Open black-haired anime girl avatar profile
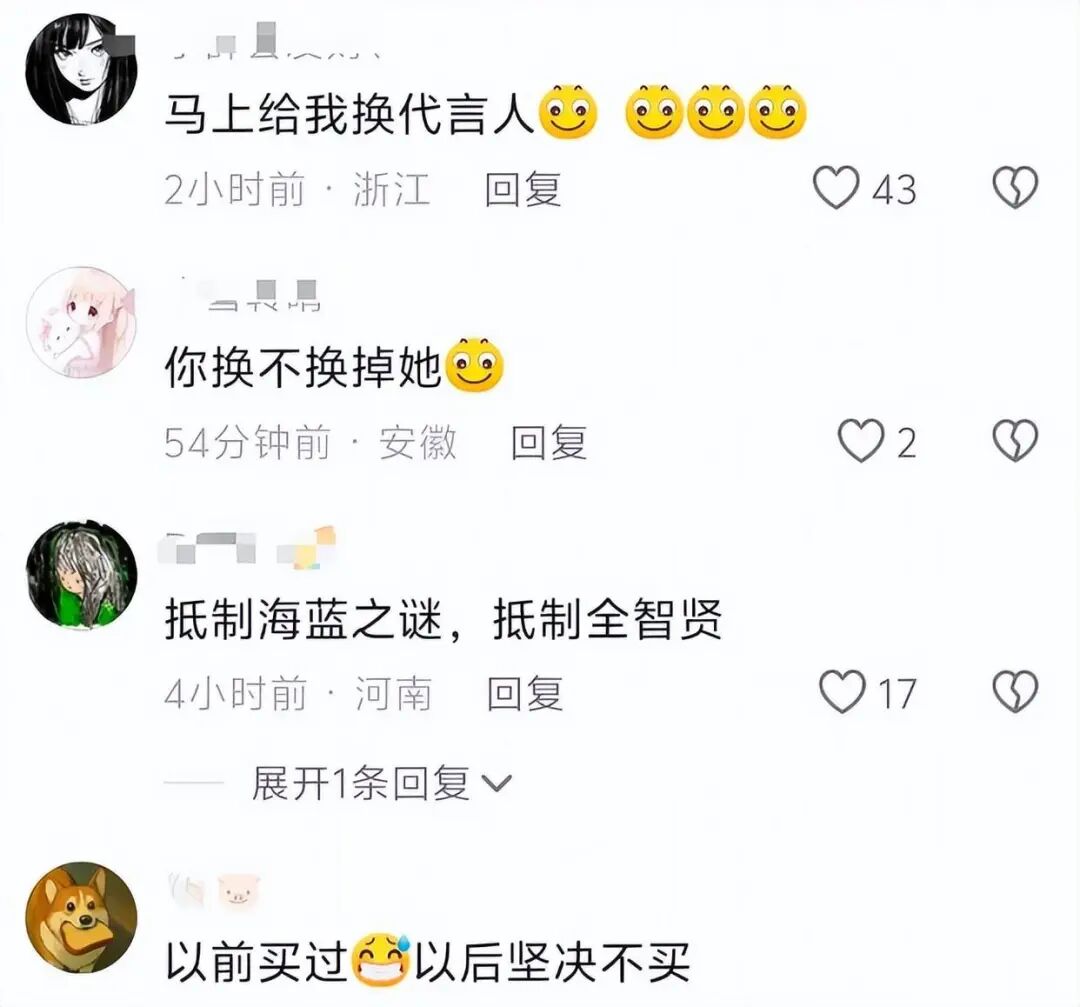 coord(81,69)
